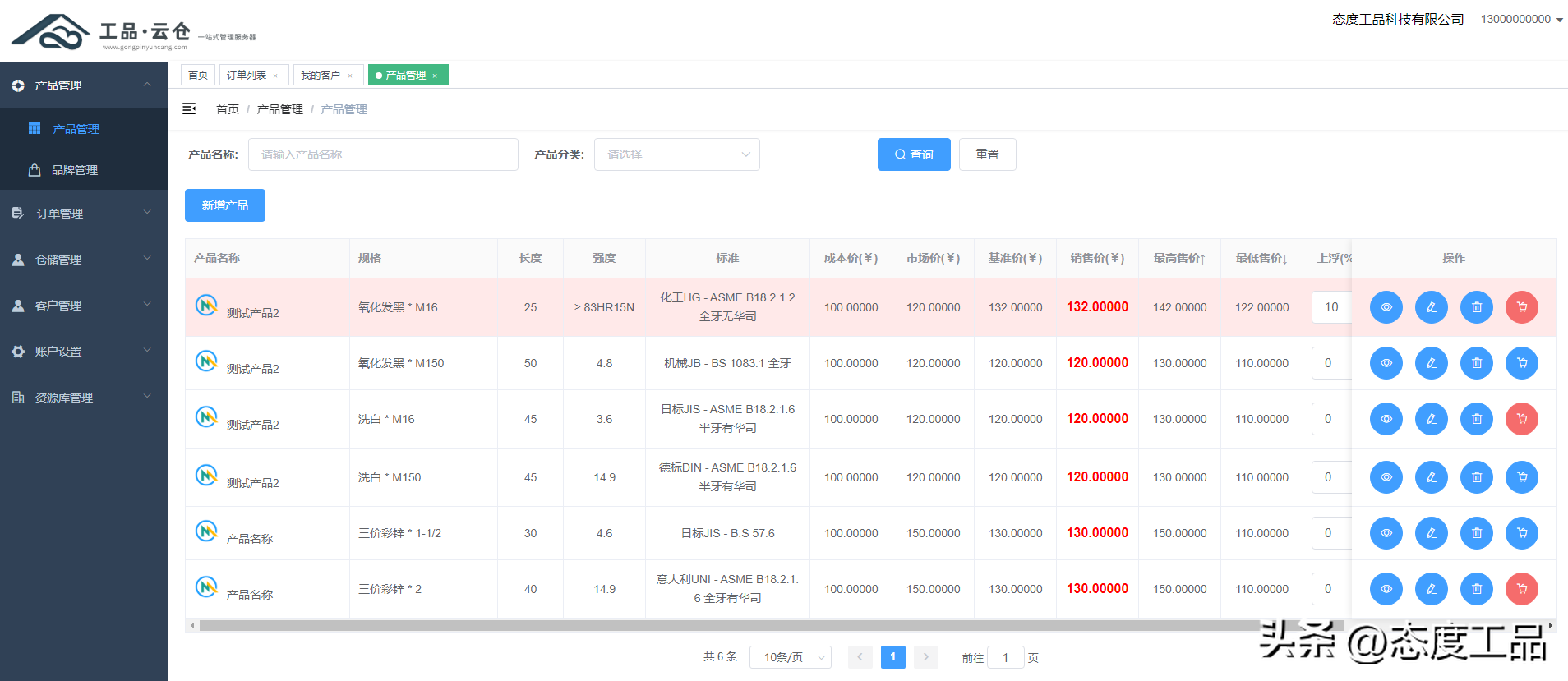This screenshot has width=1568, height=681.
Task: Edit the 洗白 * M16 product row
Action: (x=1431, y=419)
